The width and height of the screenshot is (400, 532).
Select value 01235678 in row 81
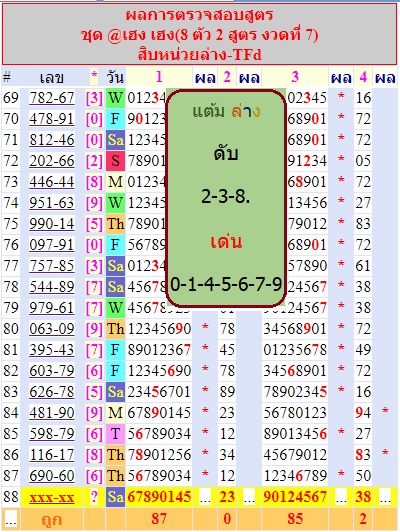pyautogui.click(x=295, y=349)
